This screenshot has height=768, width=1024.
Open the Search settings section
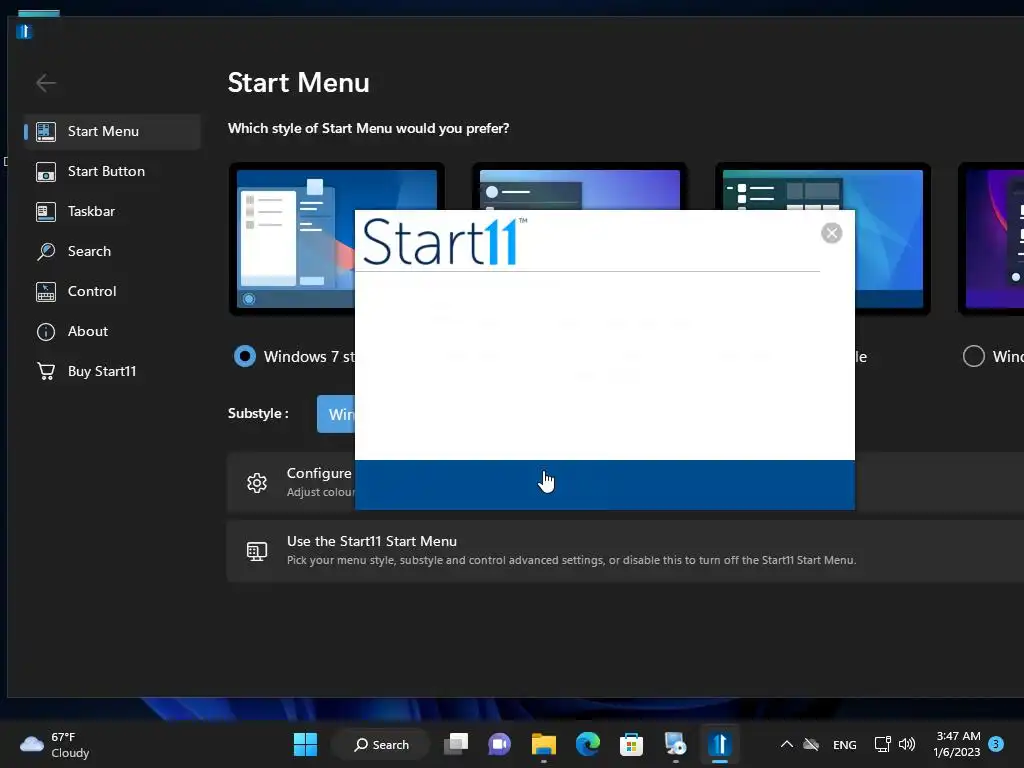(112, 251)
